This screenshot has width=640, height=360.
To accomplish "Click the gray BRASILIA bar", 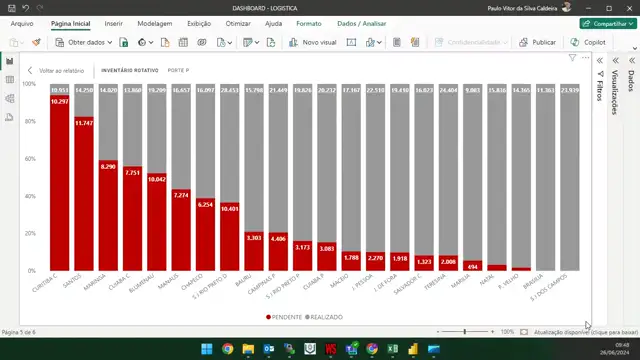I will (545, 178).
